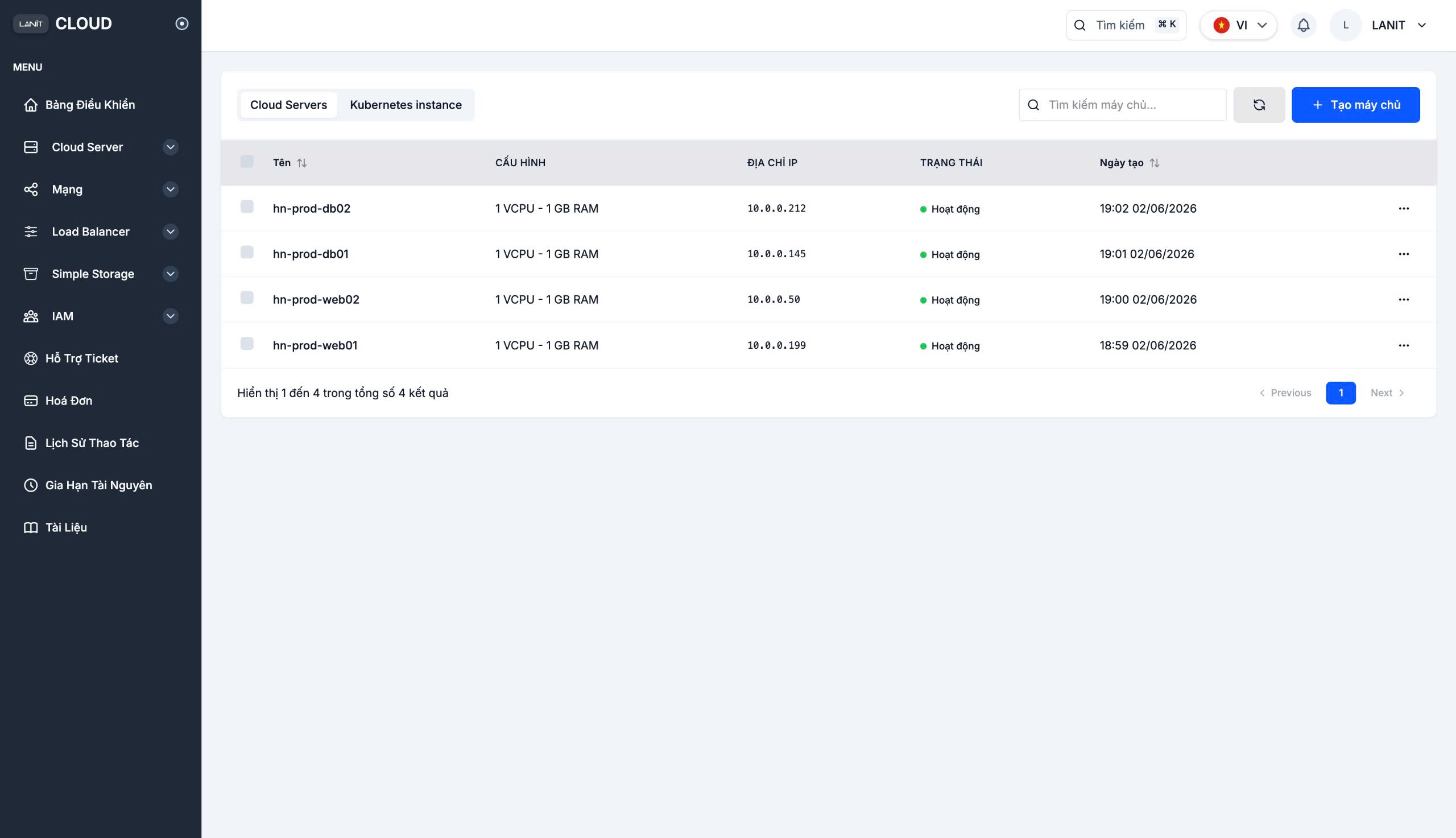Focus the Tìm kiếm máy chủ search field

click(x=1122, y=105)
